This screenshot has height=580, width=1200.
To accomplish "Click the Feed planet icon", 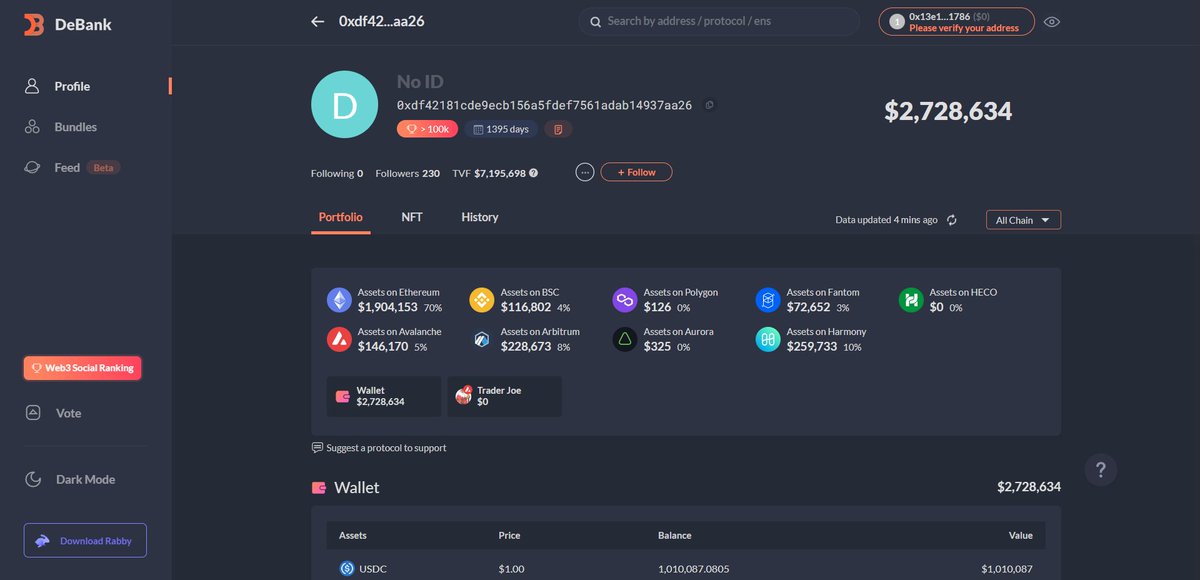I will 32,168.
